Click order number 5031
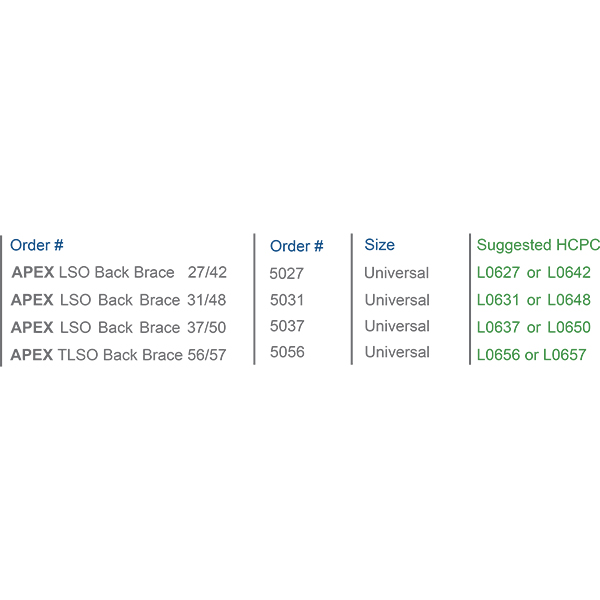The image size is (600, 600). tap(287, 300)
